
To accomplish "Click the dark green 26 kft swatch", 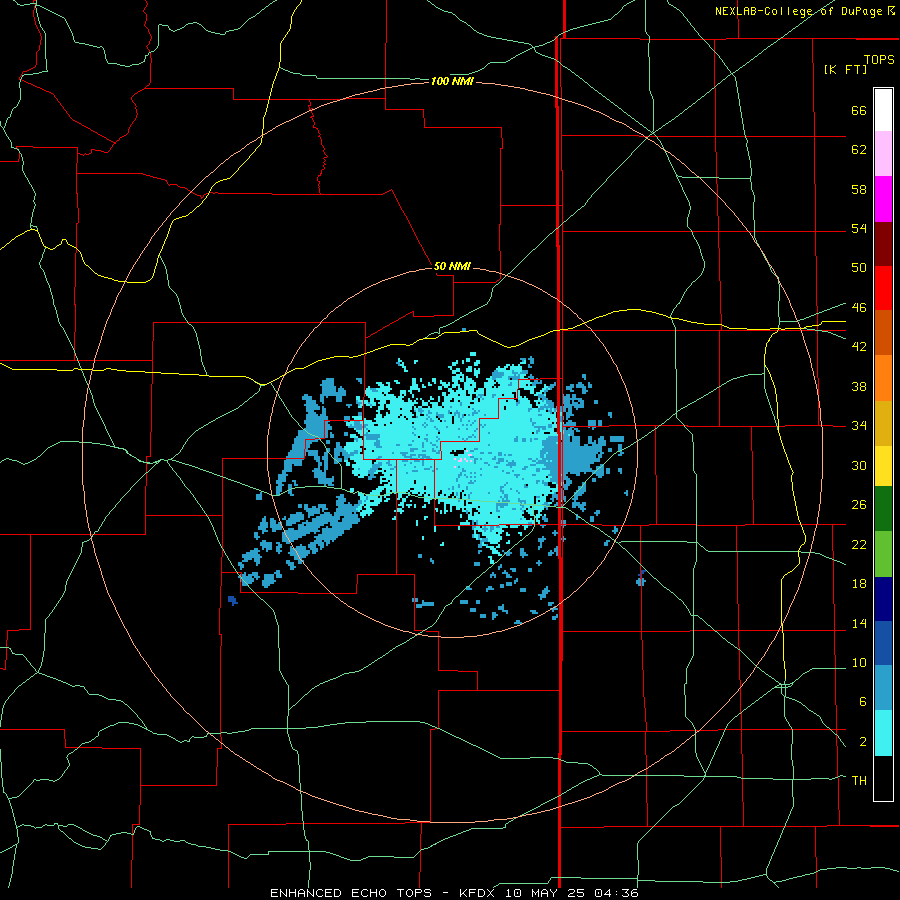I will tap(883, 509).
